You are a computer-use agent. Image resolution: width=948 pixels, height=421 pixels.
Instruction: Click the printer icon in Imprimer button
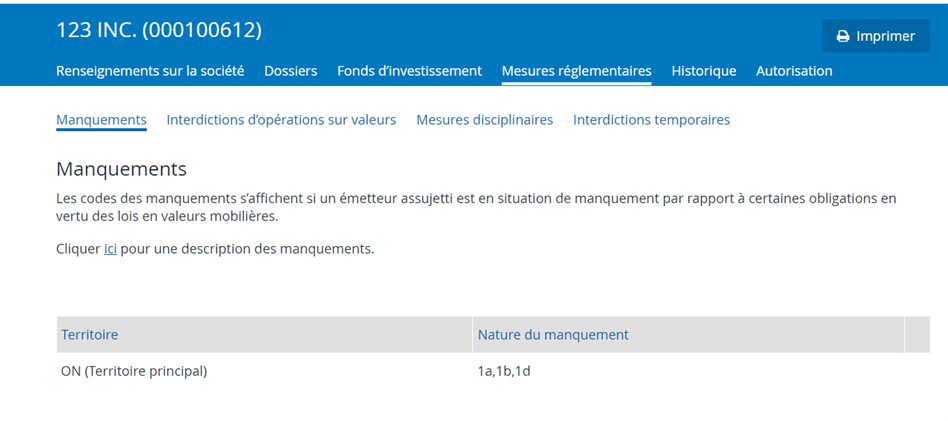[x=843, y=36]
